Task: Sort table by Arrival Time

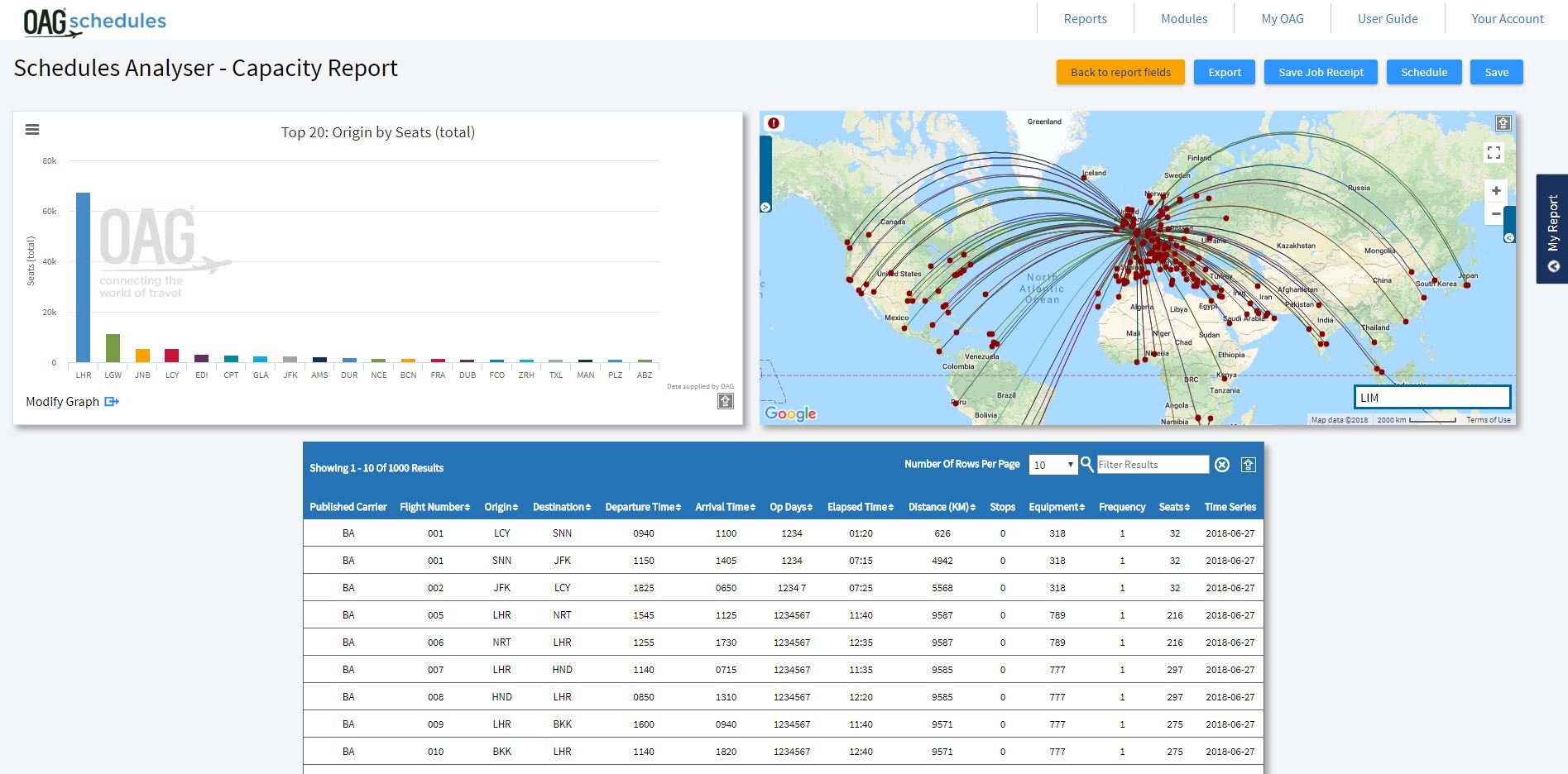Action: (726, 507)
